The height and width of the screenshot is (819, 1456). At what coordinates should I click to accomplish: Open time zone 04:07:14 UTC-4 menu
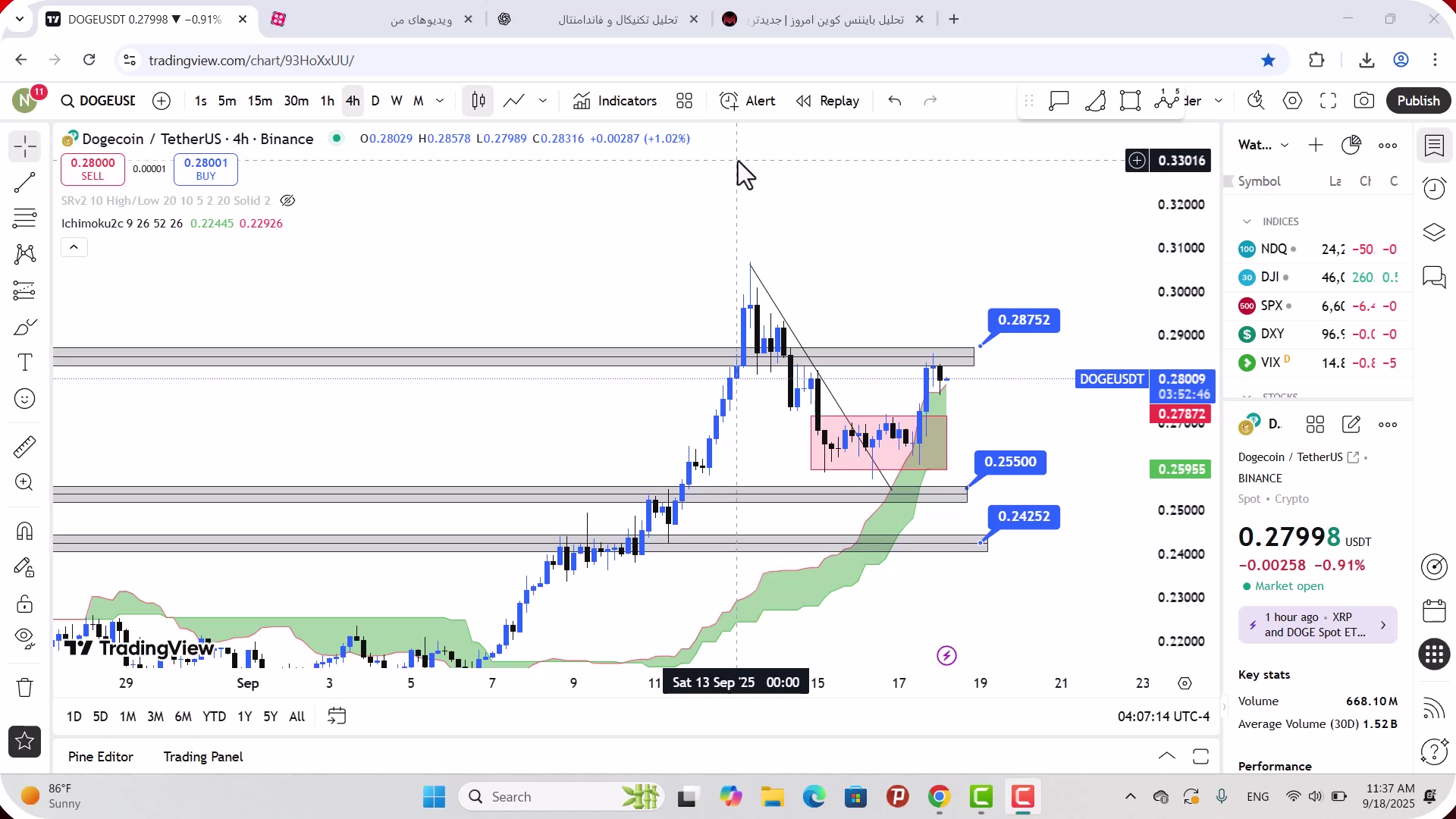click(x=1164, y=717)
